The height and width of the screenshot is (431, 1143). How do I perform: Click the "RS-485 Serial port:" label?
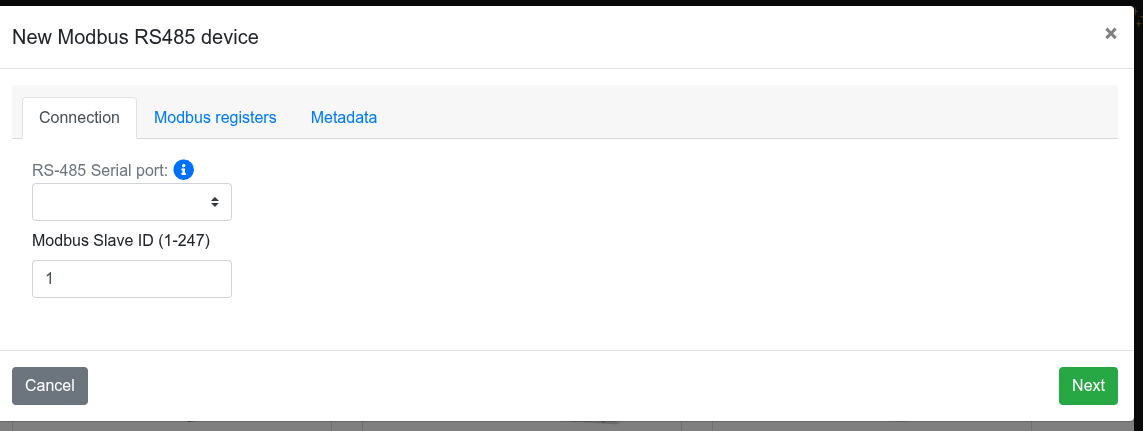coord(100,170)
